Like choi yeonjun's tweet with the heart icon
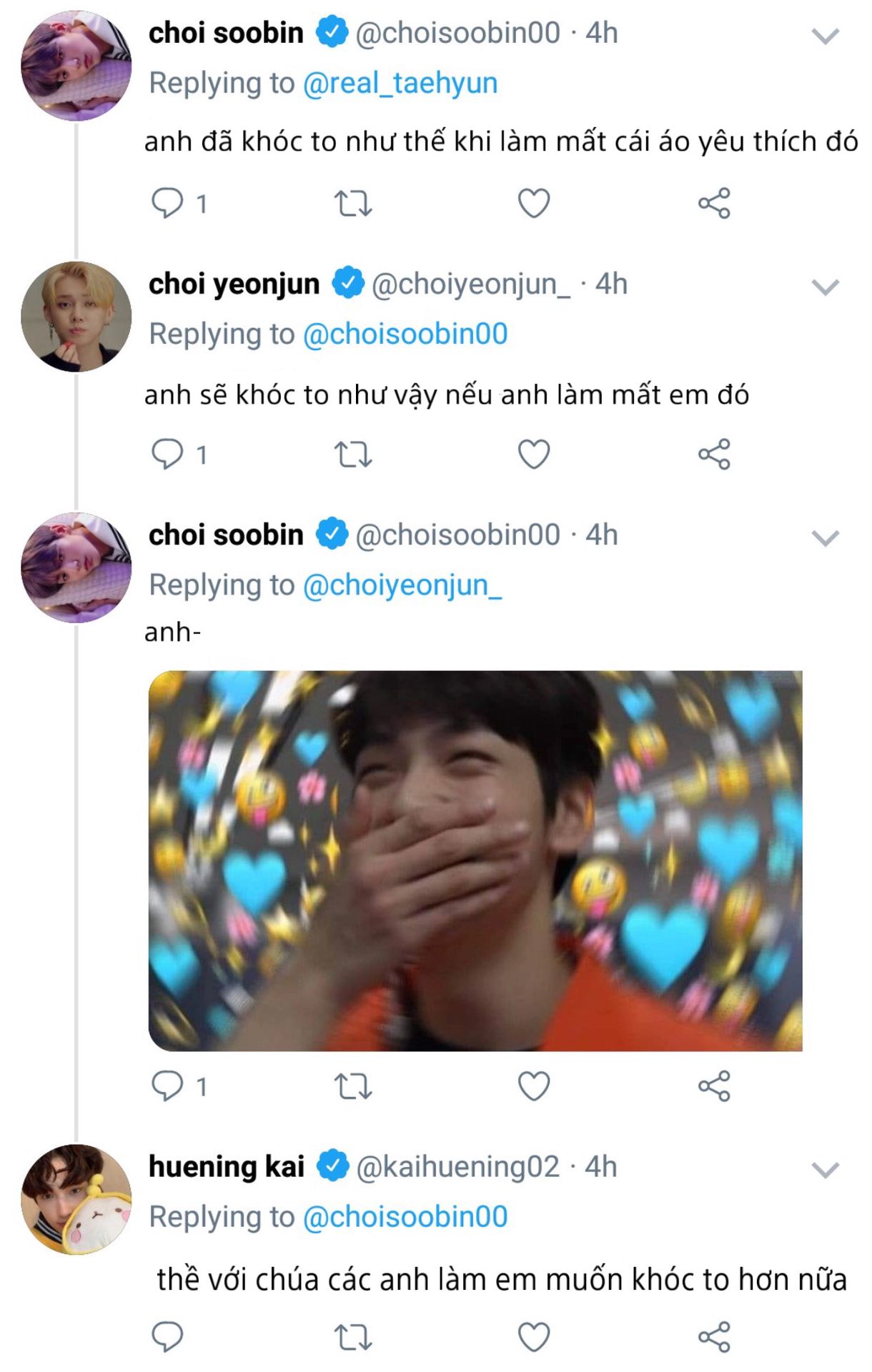Screen dimensions: 872x1372 tap(534, 454)
